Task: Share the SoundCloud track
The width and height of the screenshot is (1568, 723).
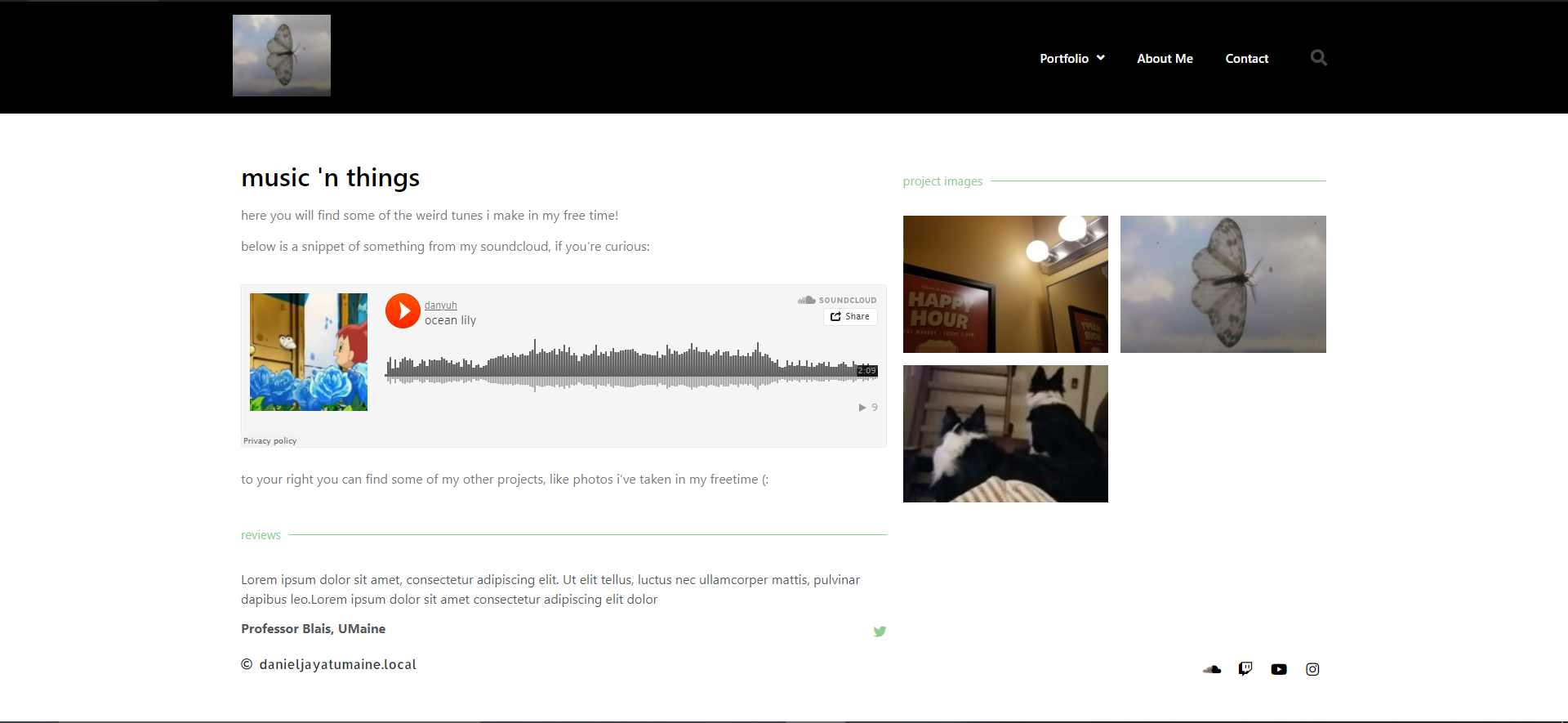Action: pos(850,317)
